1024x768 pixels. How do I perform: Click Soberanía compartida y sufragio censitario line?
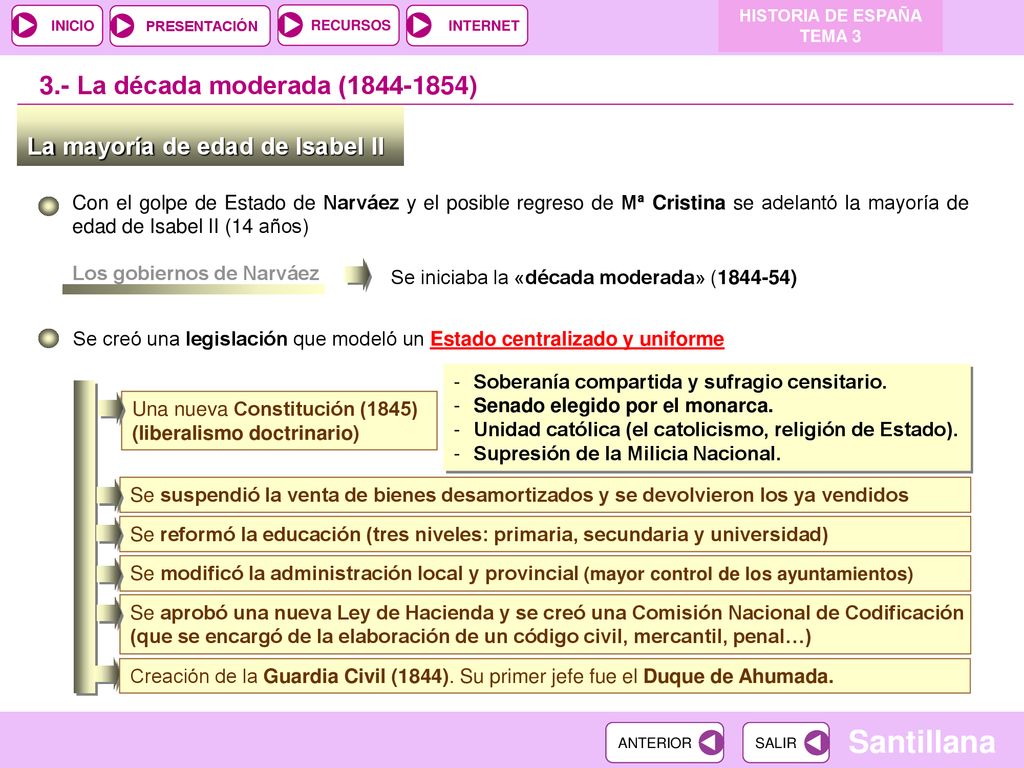coord(679,381)
